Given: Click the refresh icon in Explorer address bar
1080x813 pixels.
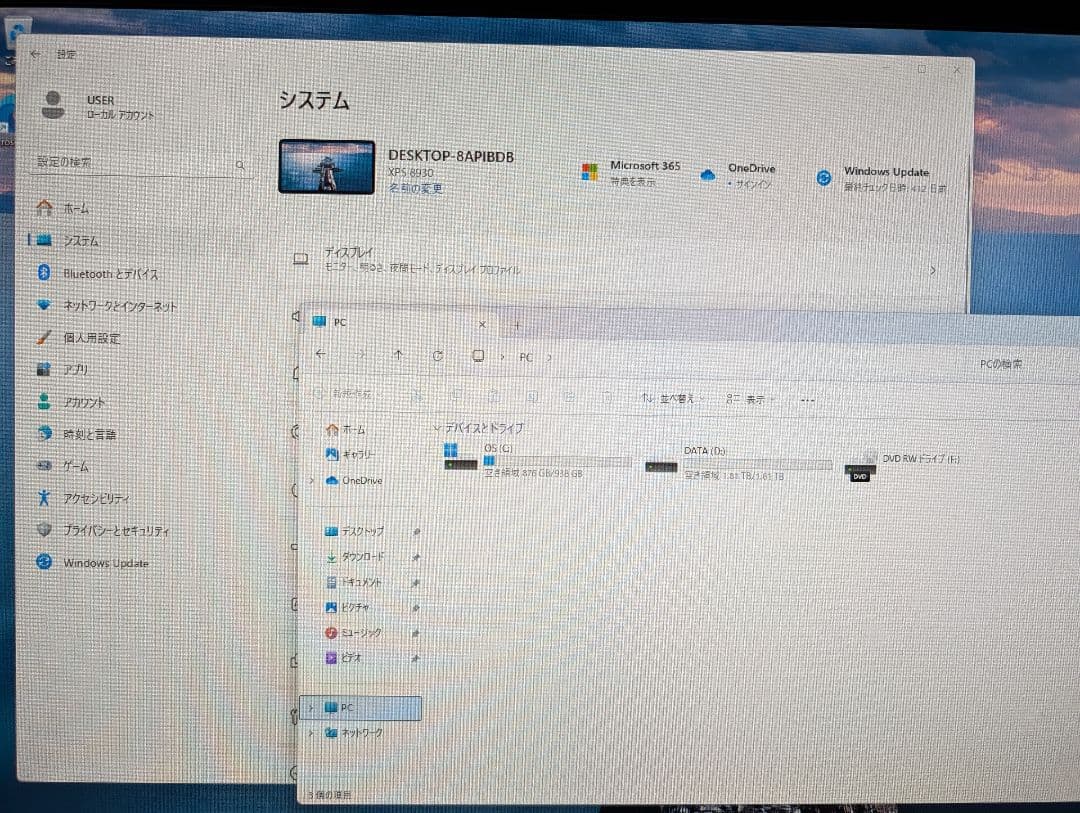Looking at the screenshot, I should [x=439, y=356].
